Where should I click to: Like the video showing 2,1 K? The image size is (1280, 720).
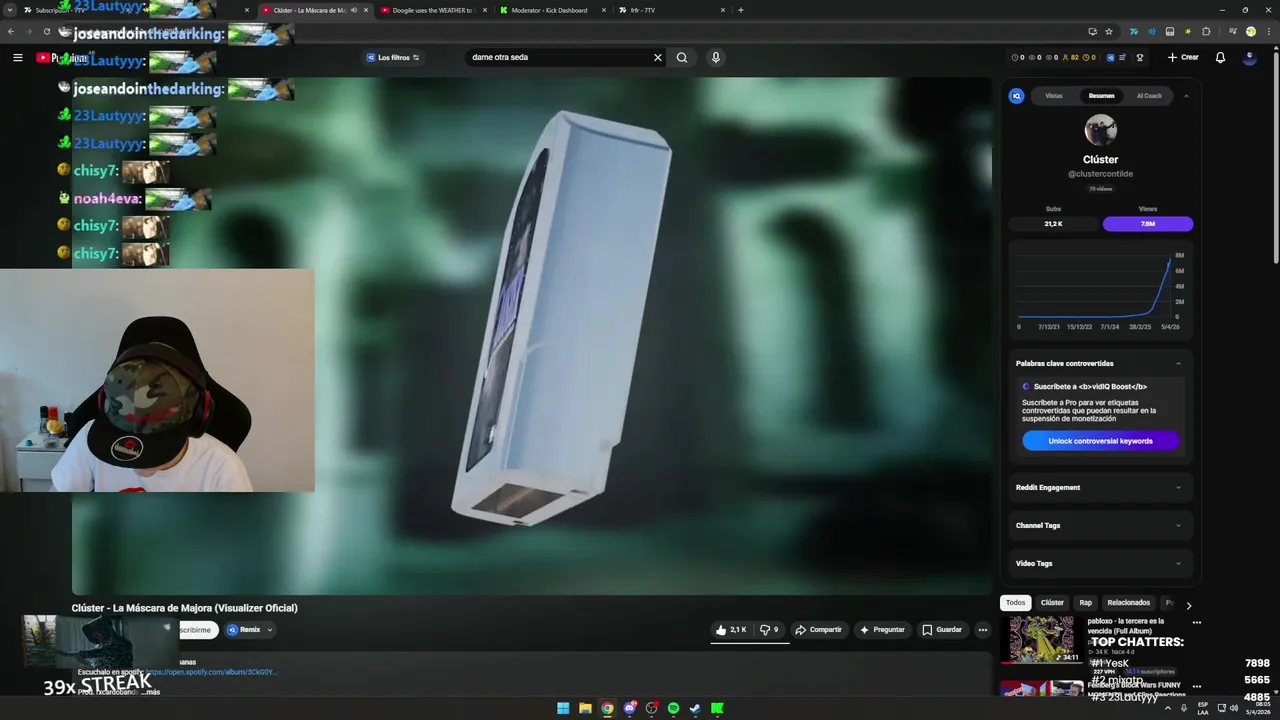[x=731, y=630]
